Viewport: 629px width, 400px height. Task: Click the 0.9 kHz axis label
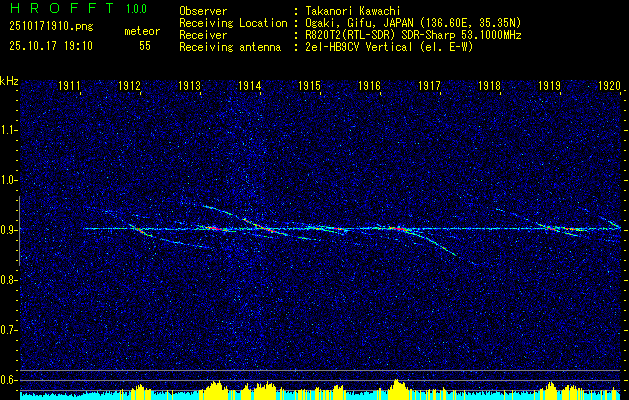tap(8, 230)
